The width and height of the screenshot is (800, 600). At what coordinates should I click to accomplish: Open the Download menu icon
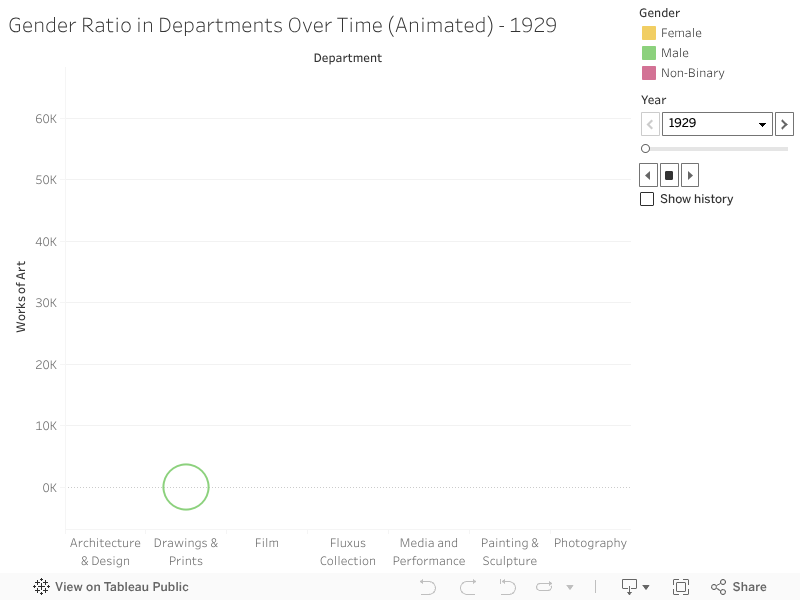(x=634, y=587)
